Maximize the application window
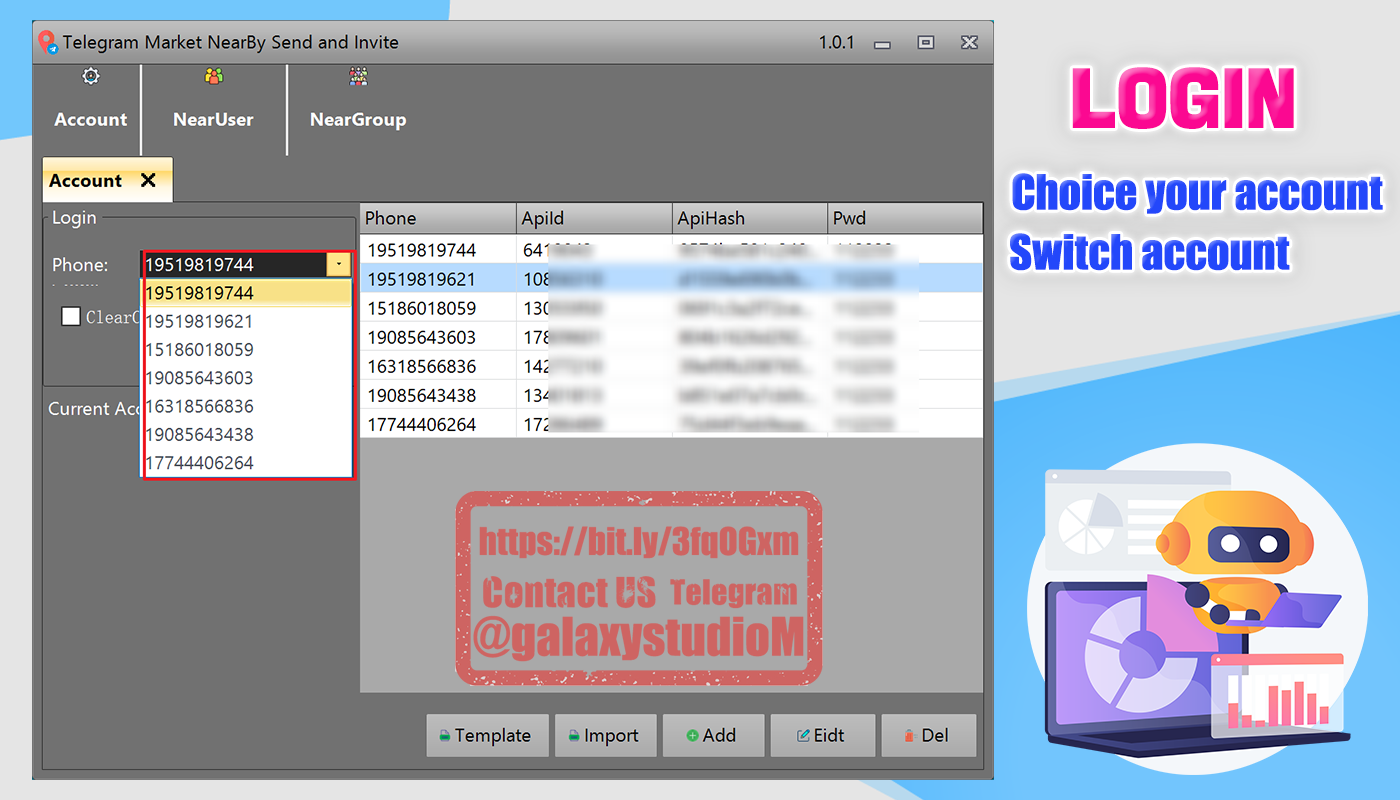This screenshot has height=800, width=1400. (x=926, y=43)
